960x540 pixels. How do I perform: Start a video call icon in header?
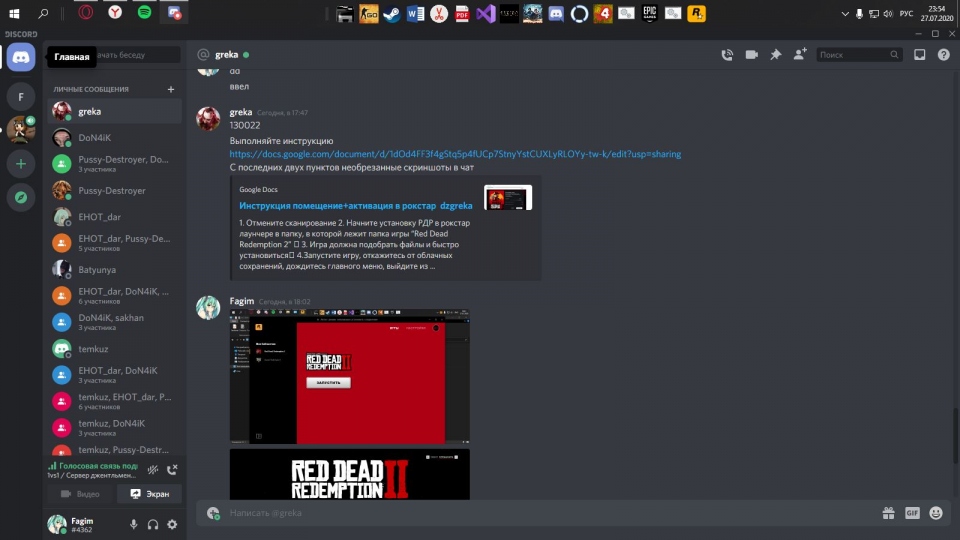pyautogui.click(x=751, y=54)
